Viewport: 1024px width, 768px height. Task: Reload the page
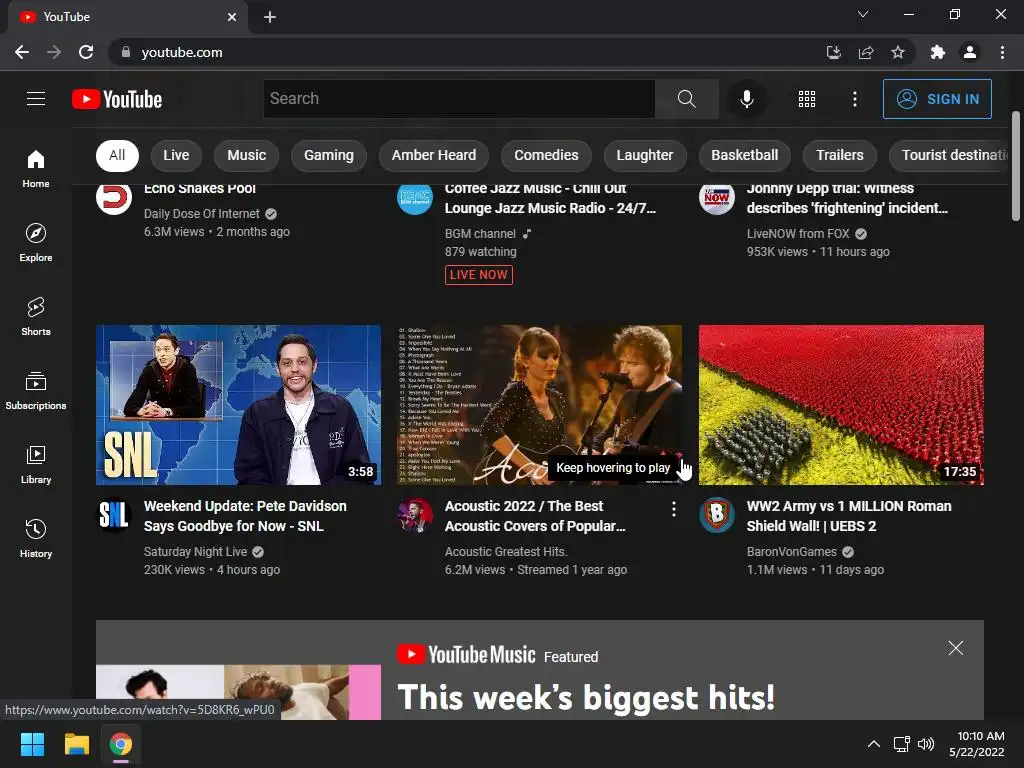click(86, 52)
